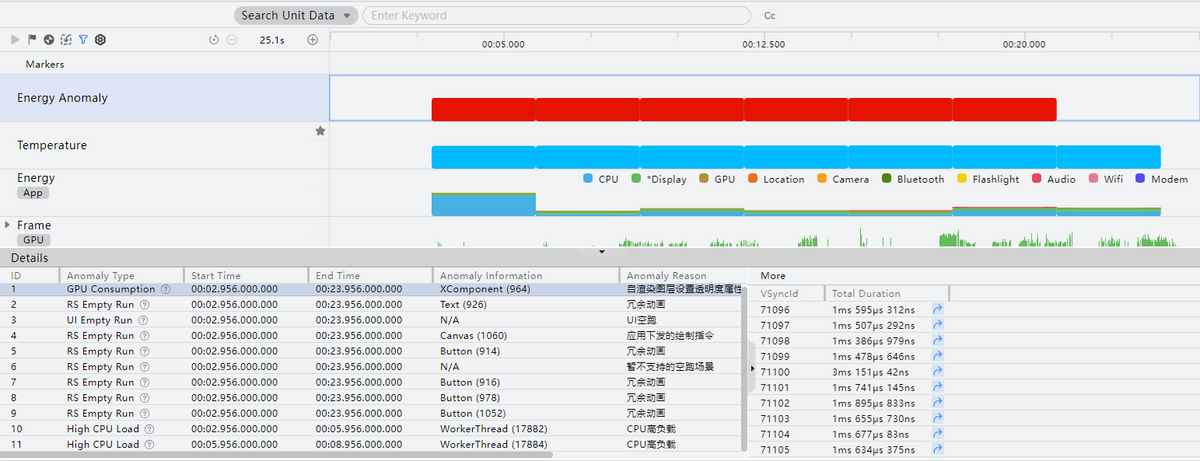Jump to VSync 71096 using arrow icon
Viewport: 1200px width, 461px height.
tap(938, 310)
